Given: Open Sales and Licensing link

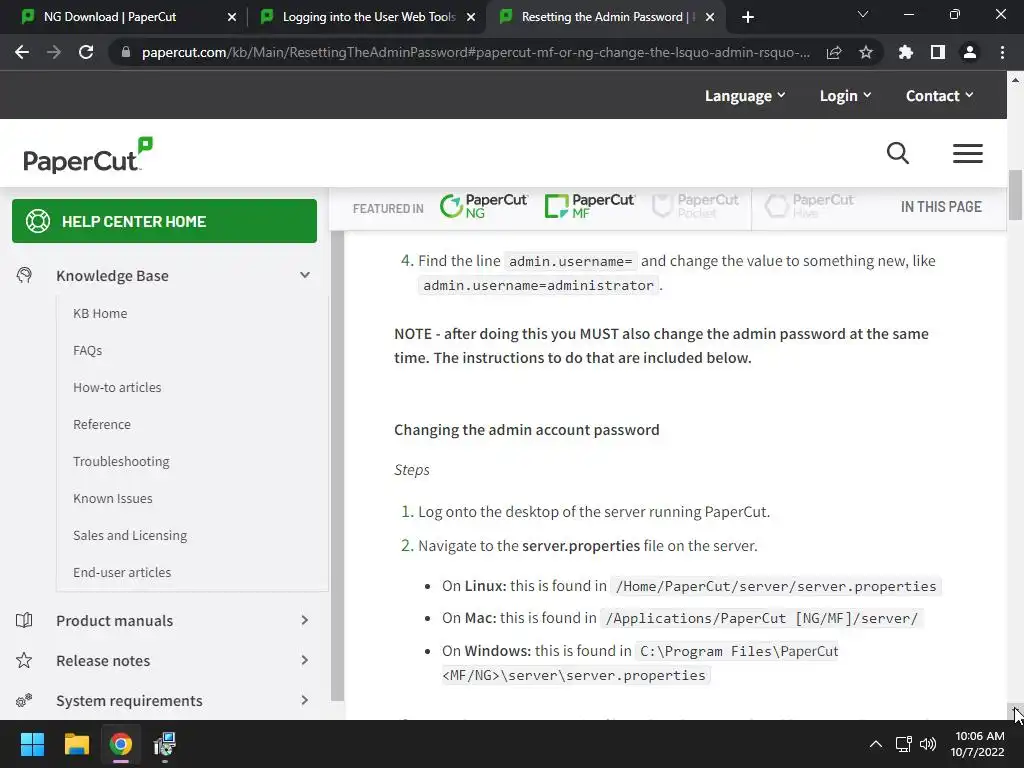Looking at the screenshot, I should click(x=130, y=536).
